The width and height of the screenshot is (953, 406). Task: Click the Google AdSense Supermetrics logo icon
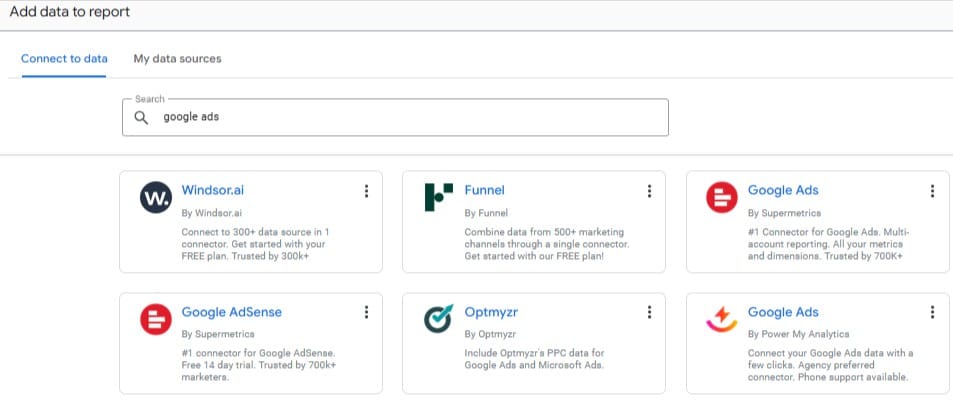tap(155, 319)
